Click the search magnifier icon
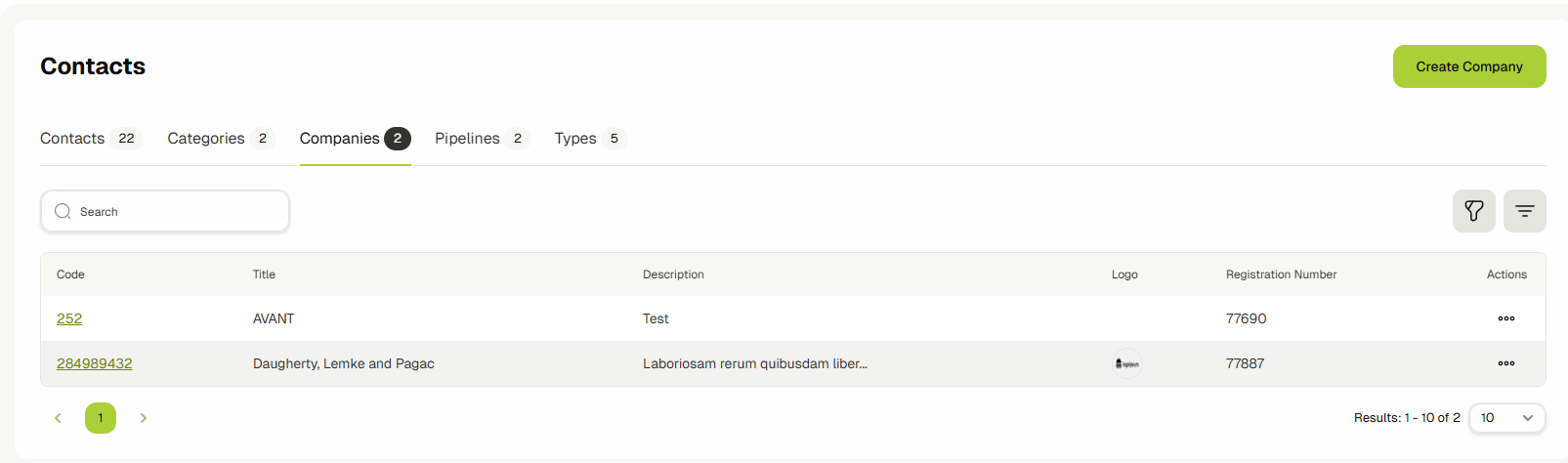 63,211
